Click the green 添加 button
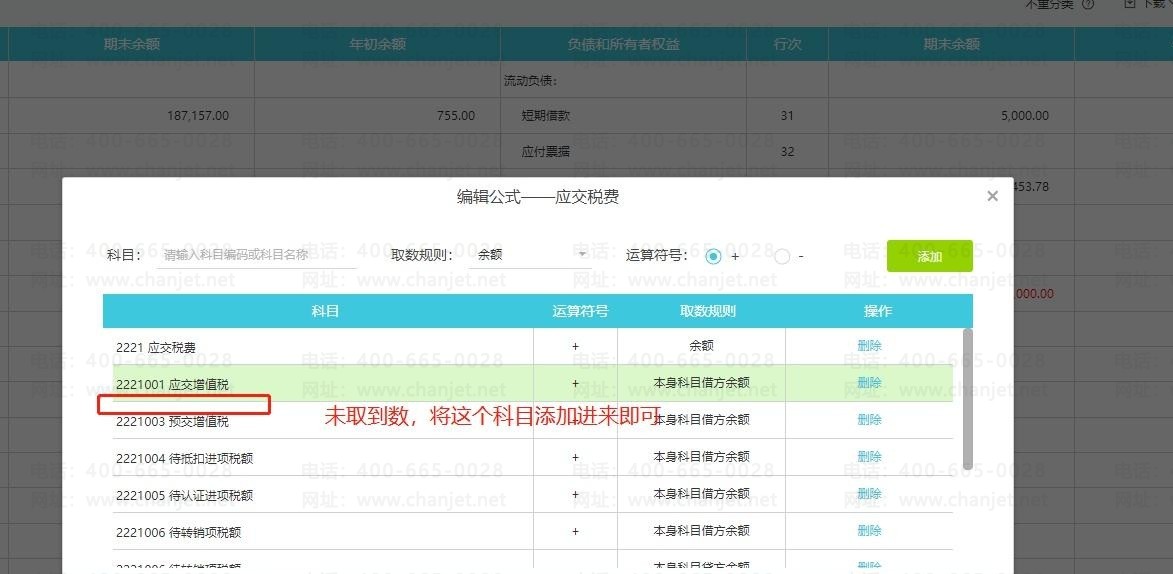This screenshot has width=1173, height=574. tap(929, 256)
